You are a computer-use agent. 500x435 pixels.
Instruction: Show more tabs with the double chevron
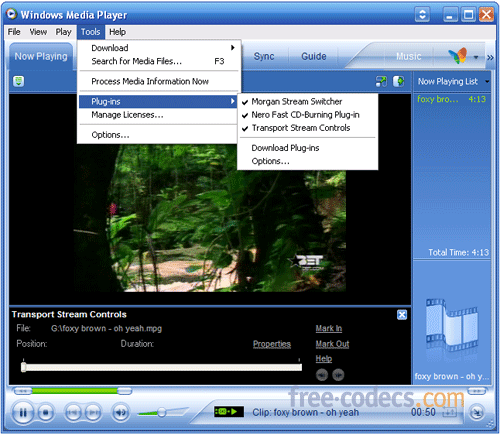pos(490,57)
